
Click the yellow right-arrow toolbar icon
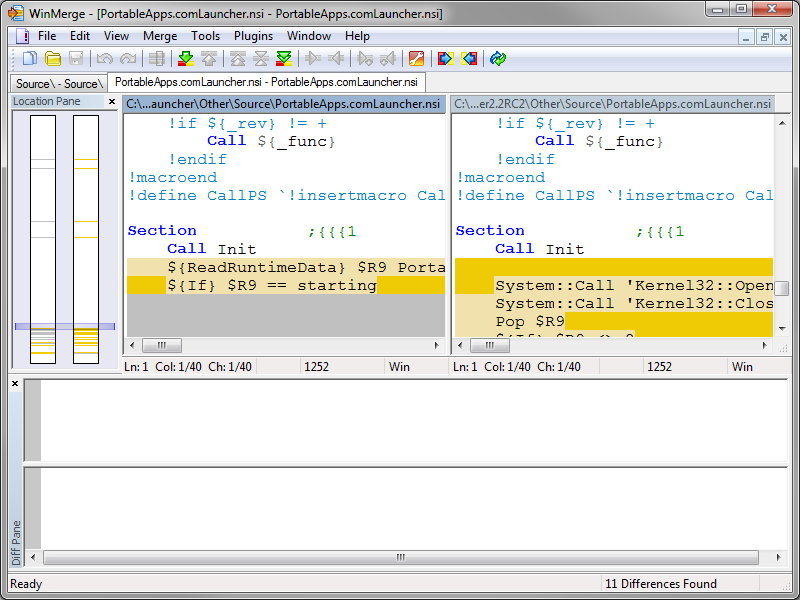point(445,59)
